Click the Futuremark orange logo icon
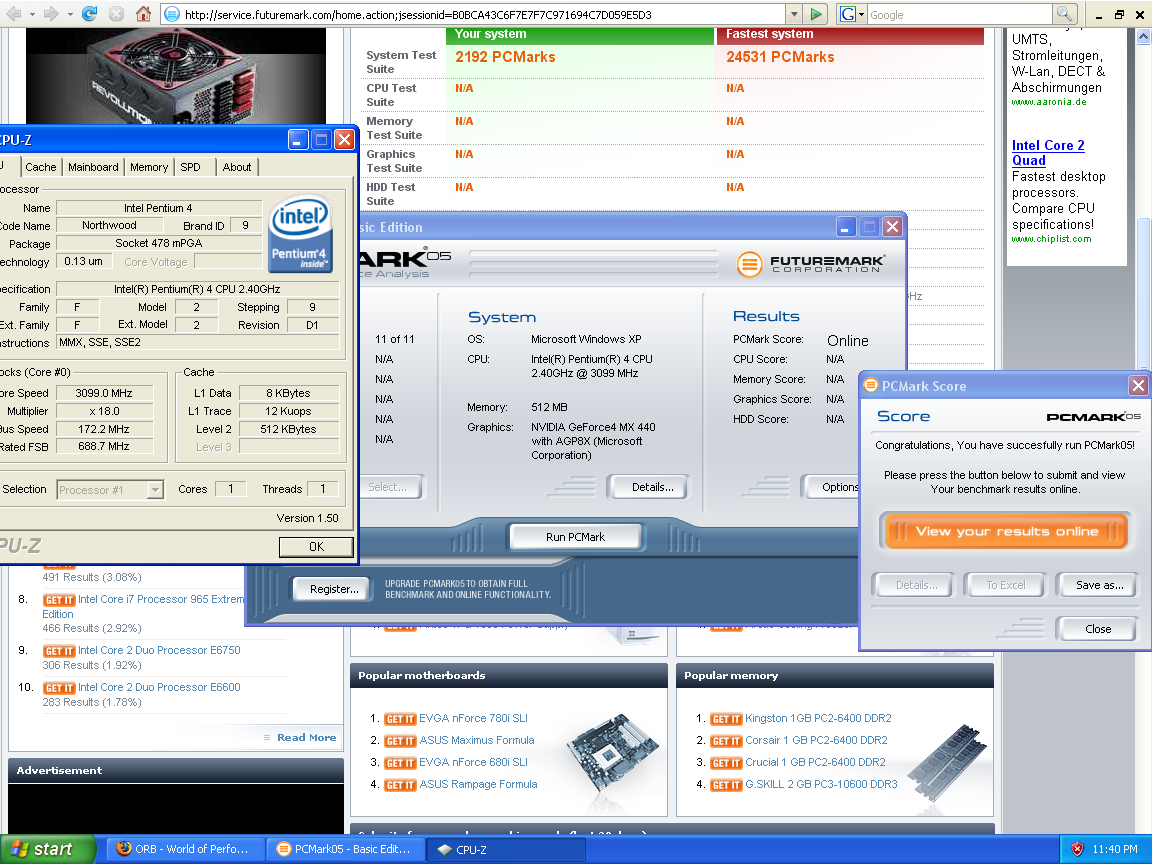Viewport: 1152px width, 864px height. [x=749, y=264]
